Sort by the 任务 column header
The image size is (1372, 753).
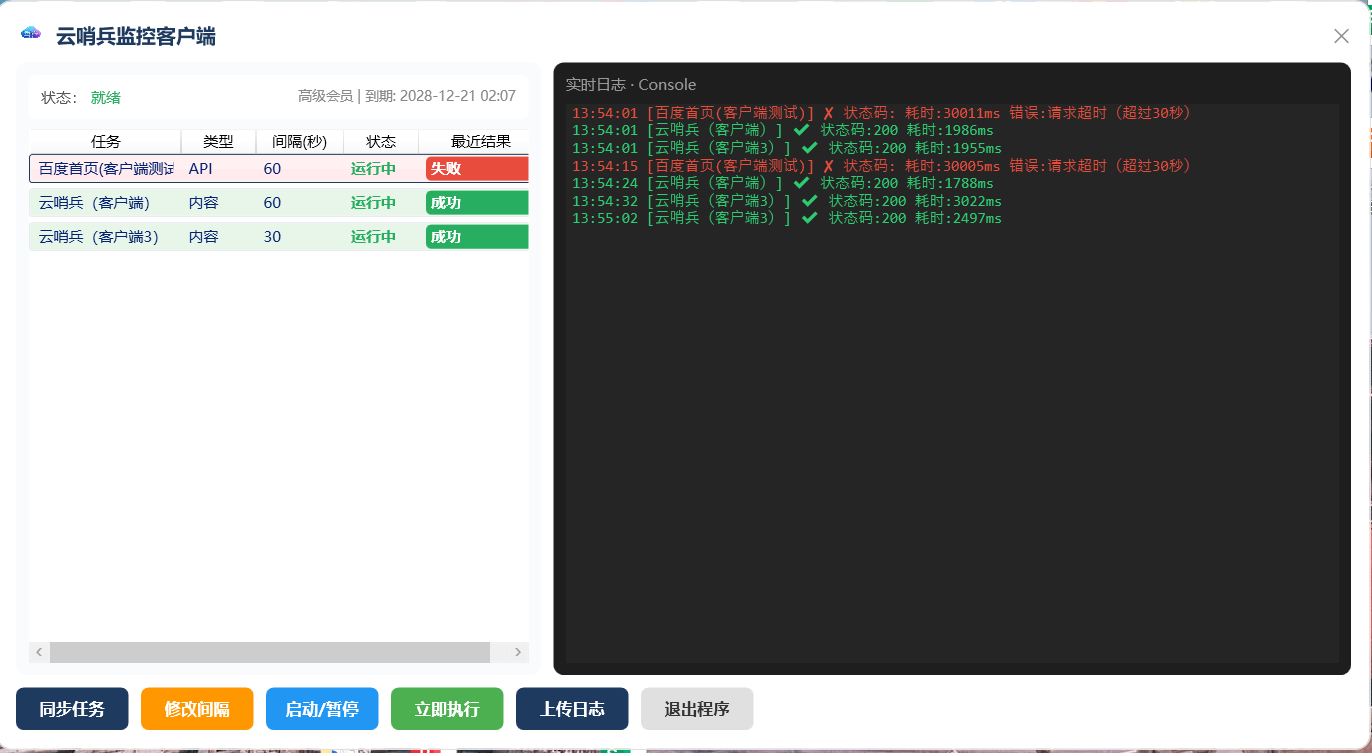pyautogui.click(x=105, y=141)
